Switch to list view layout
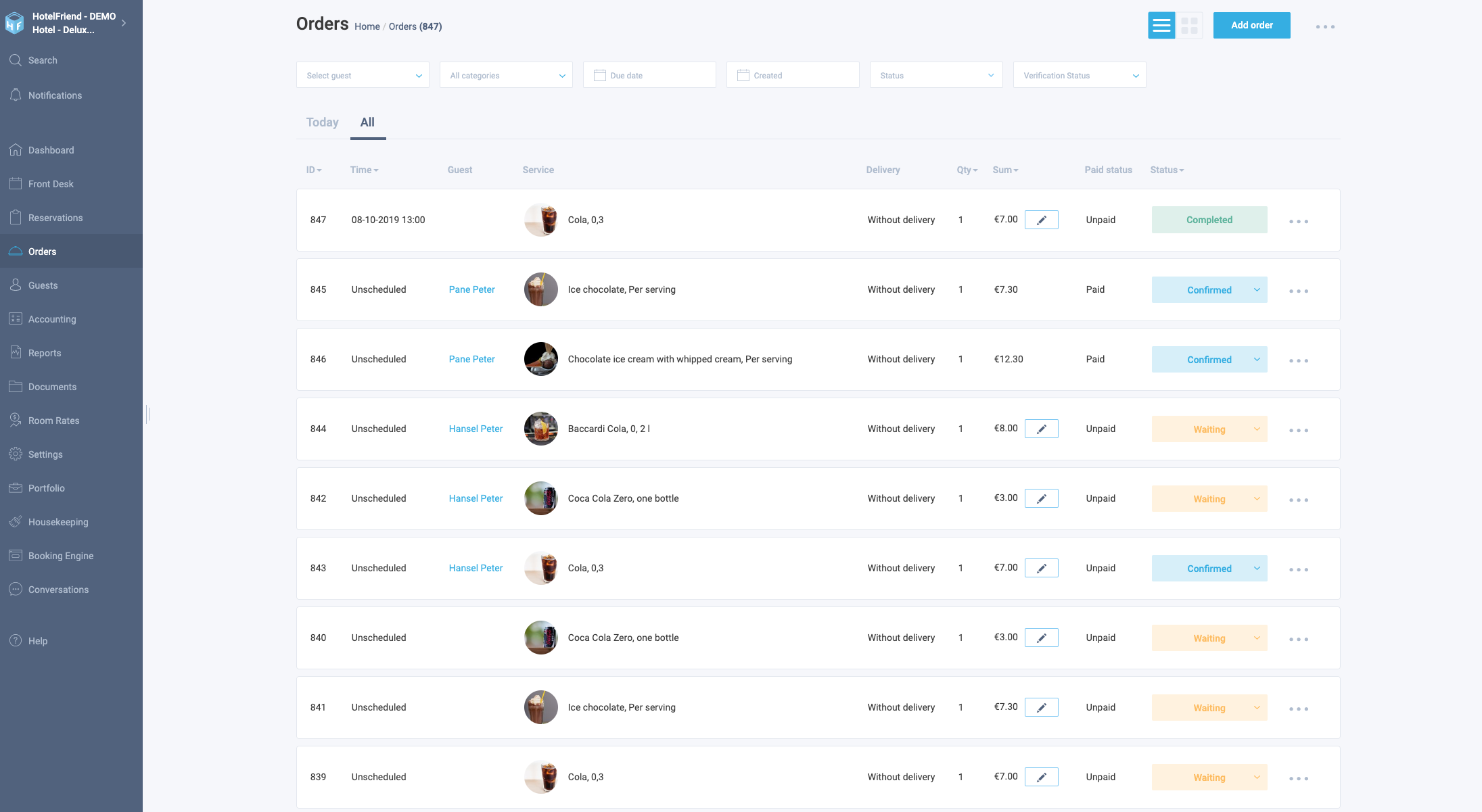Viewport: 1482px width, 812px height. (x=1161, y=26)
